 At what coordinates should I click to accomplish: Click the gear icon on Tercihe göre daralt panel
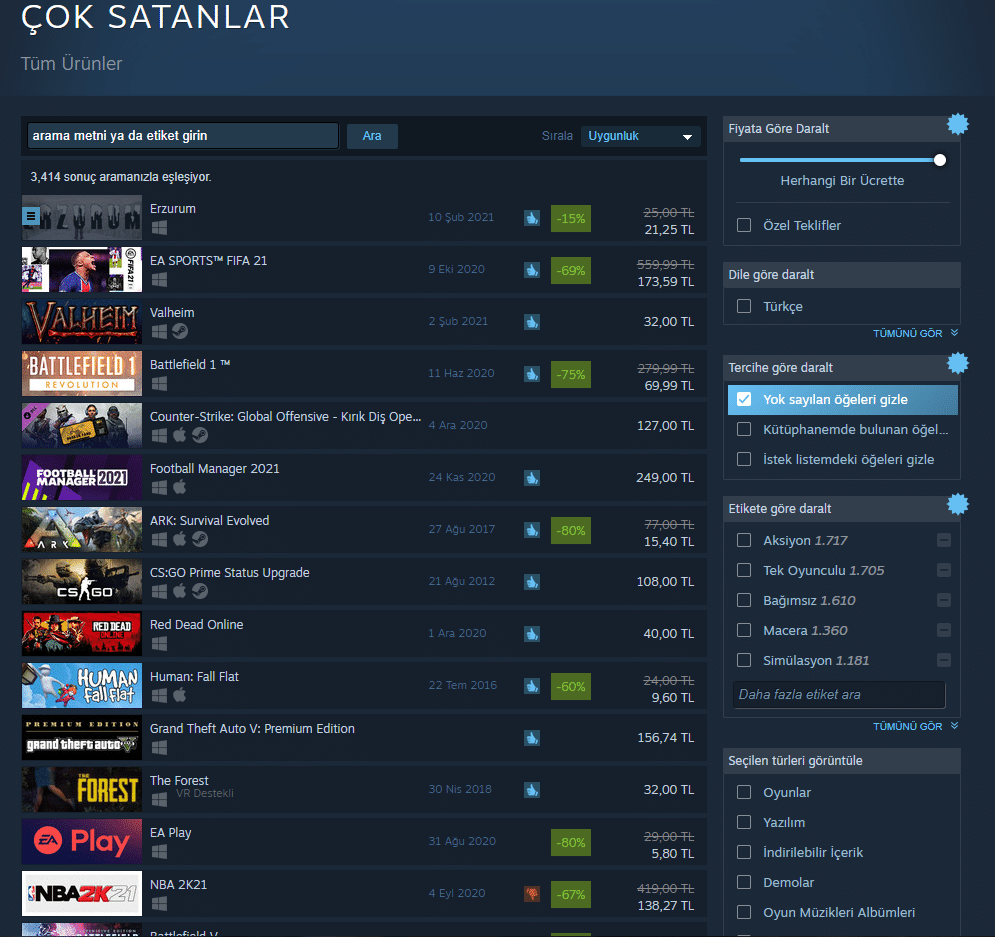click(958, 364)
